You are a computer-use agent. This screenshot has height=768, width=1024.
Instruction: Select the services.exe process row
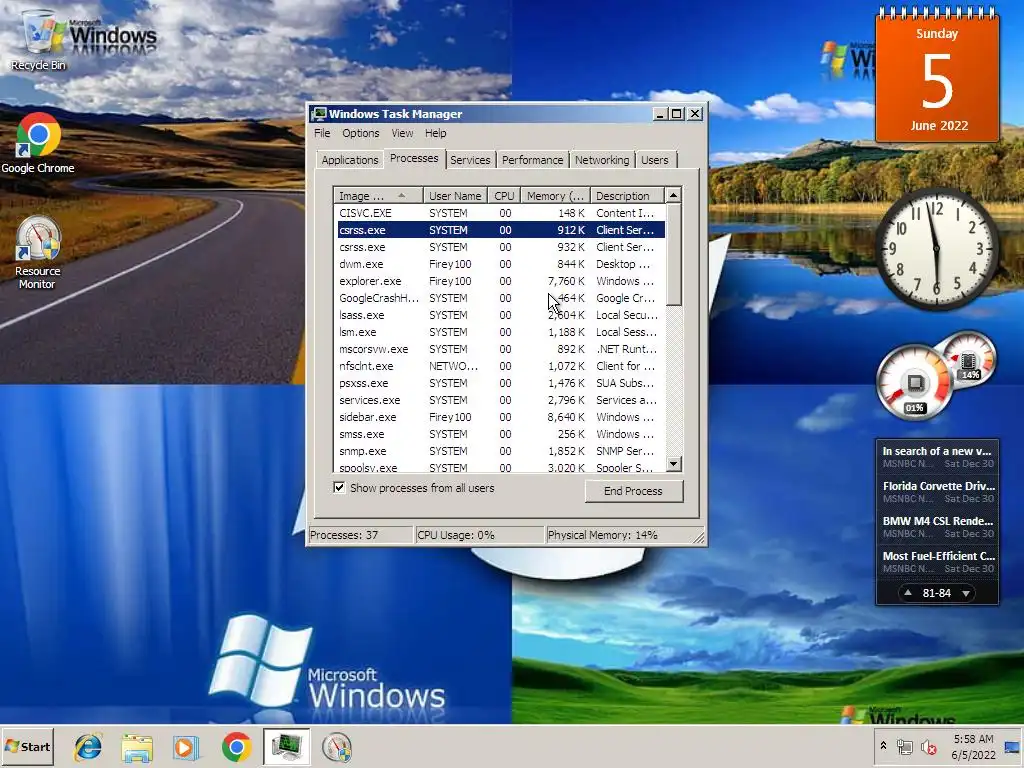point(500,400)
